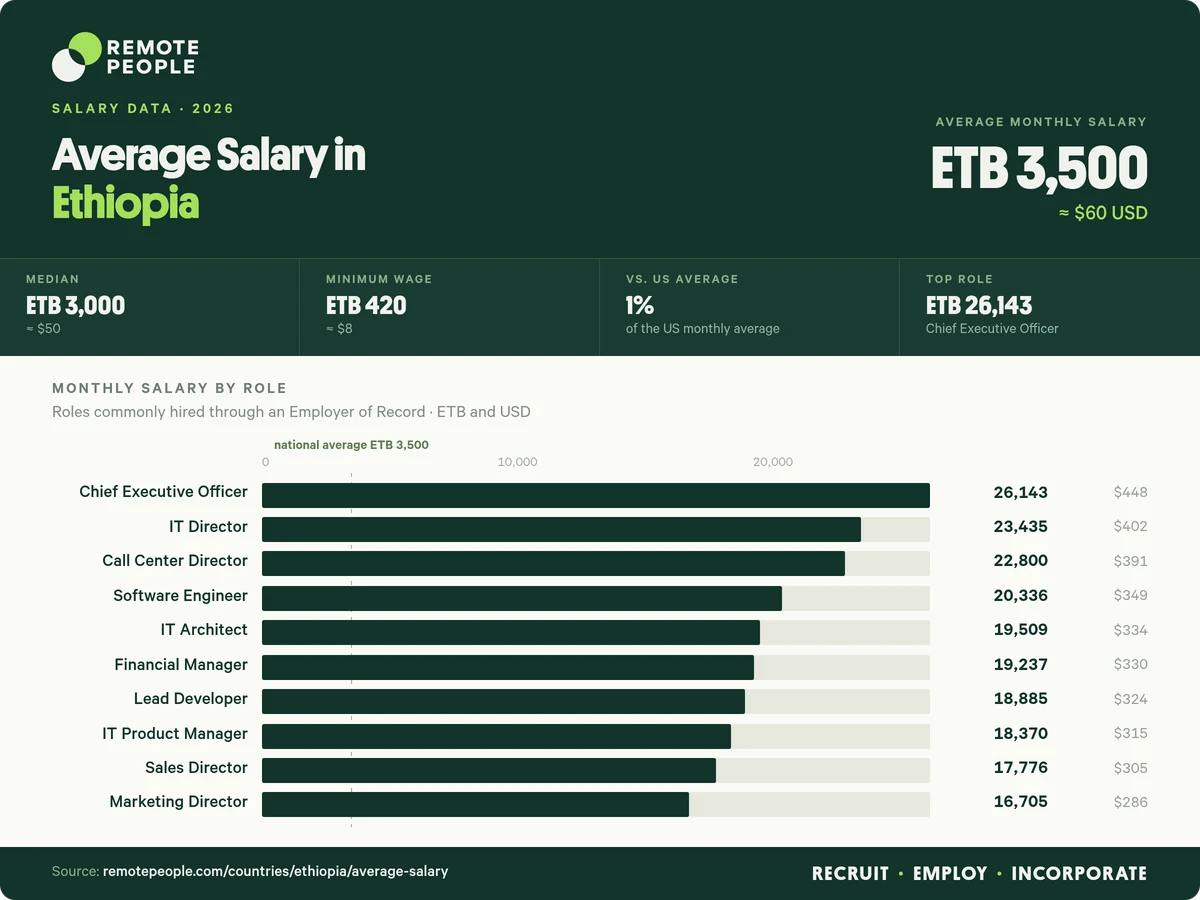
Task: Click the Lead Developer row label
Action: pos(191,699)
